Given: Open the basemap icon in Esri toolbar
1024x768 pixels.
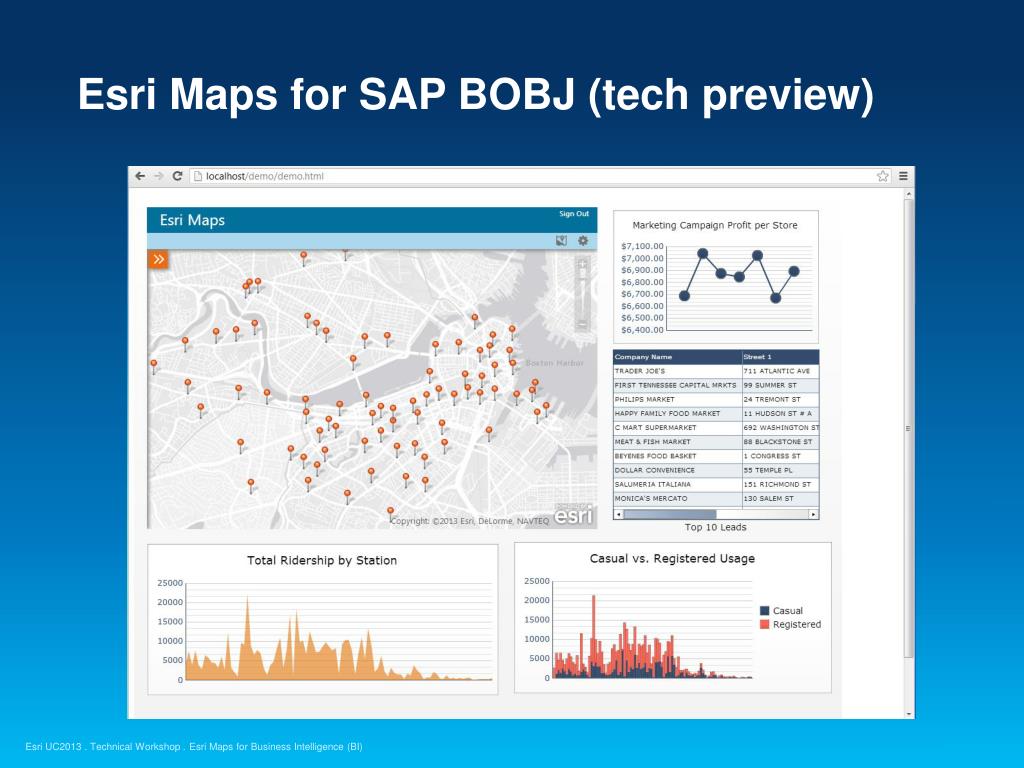Looking at the screenshot, I should point(561,241).
